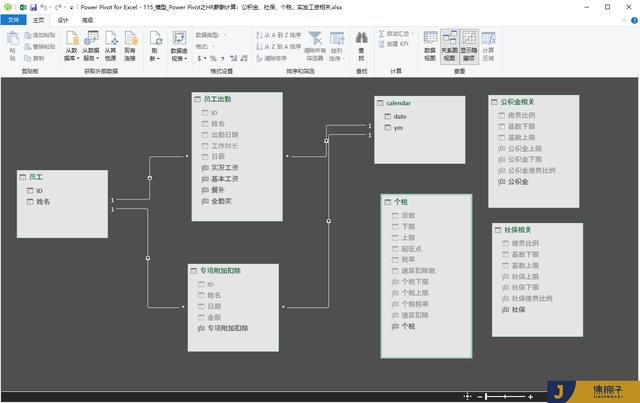This screenshot has height=403, width=640.
Task: Click the Save icon in quick access toolbar
Action: pyautogui.click(x=33, y=7)
